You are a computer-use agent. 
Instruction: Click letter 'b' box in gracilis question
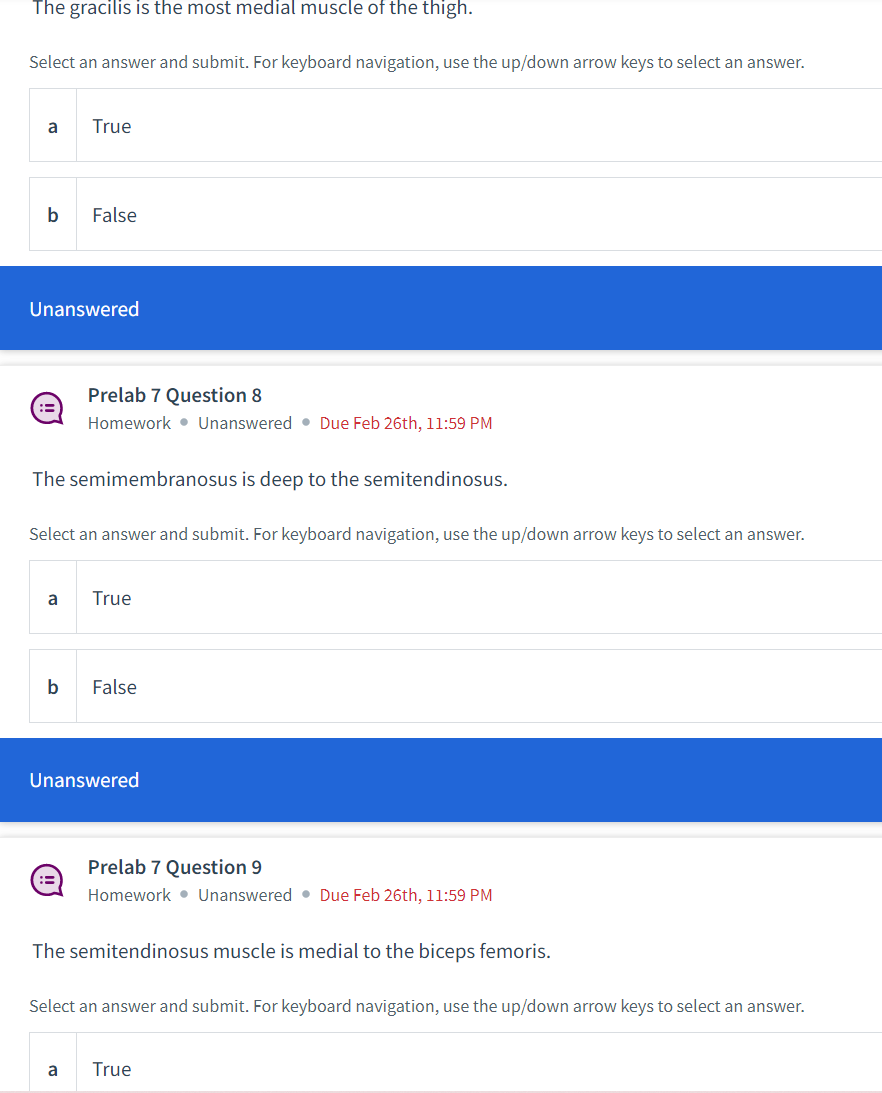(x=53, y=214)
